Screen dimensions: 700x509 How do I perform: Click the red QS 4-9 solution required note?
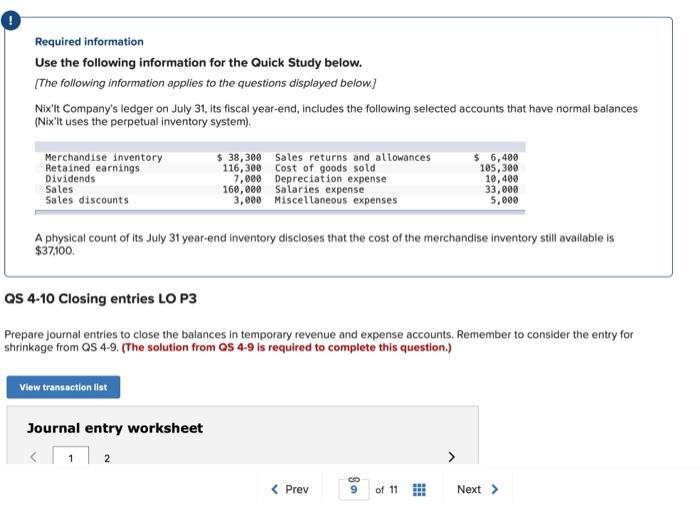point(286,347)
